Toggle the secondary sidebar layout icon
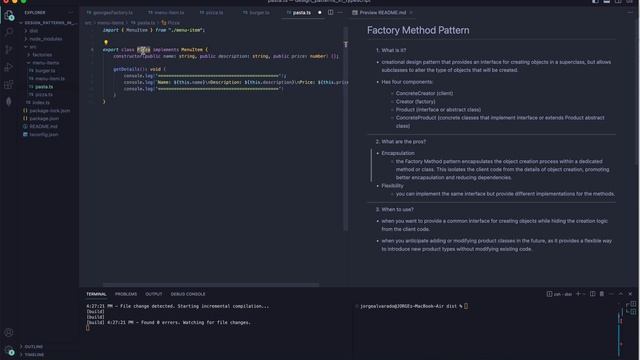The height and width of the screenshot is (360, 640). (618, 2)
